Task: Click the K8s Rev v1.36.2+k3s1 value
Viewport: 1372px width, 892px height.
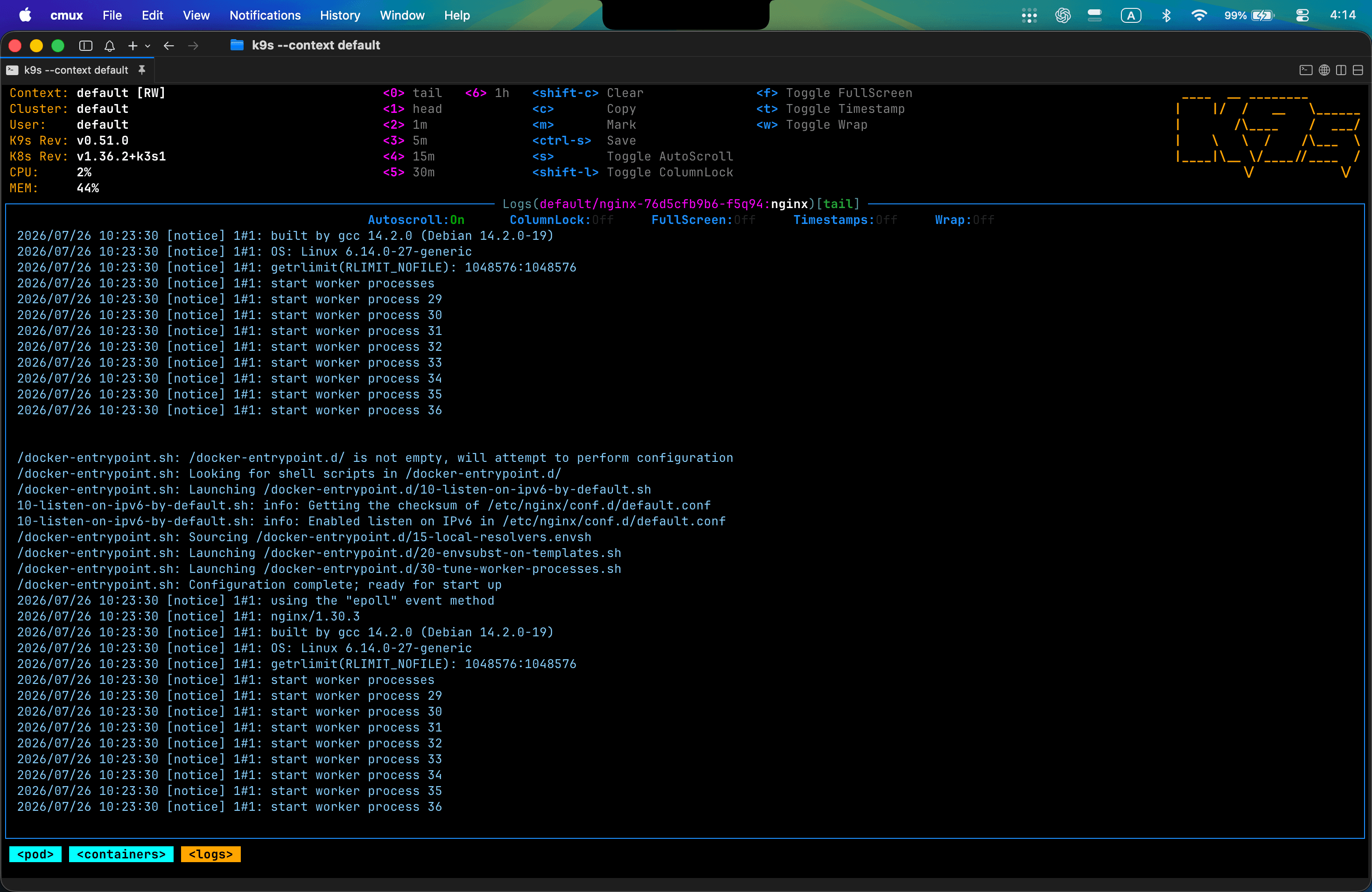Action: [121, 156]
